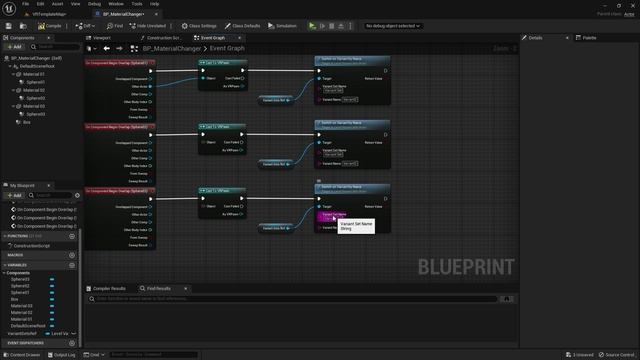640x360 pixels.
Task: Open the Content Drawer
Action: click(21, 355)
